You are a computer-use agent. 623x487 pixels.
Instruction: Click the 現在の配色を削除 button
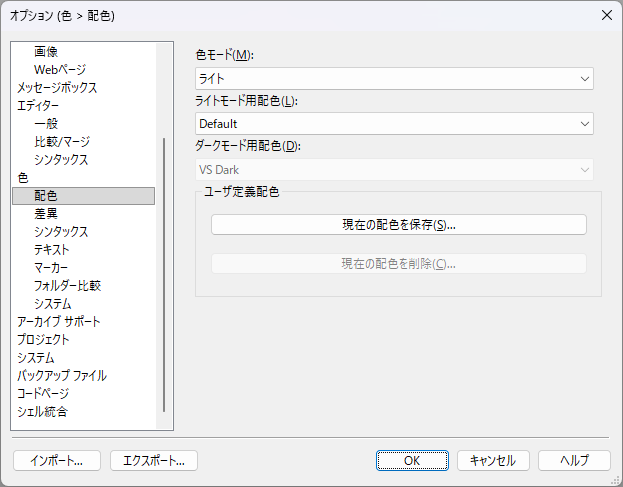click(x=399, y=264)
